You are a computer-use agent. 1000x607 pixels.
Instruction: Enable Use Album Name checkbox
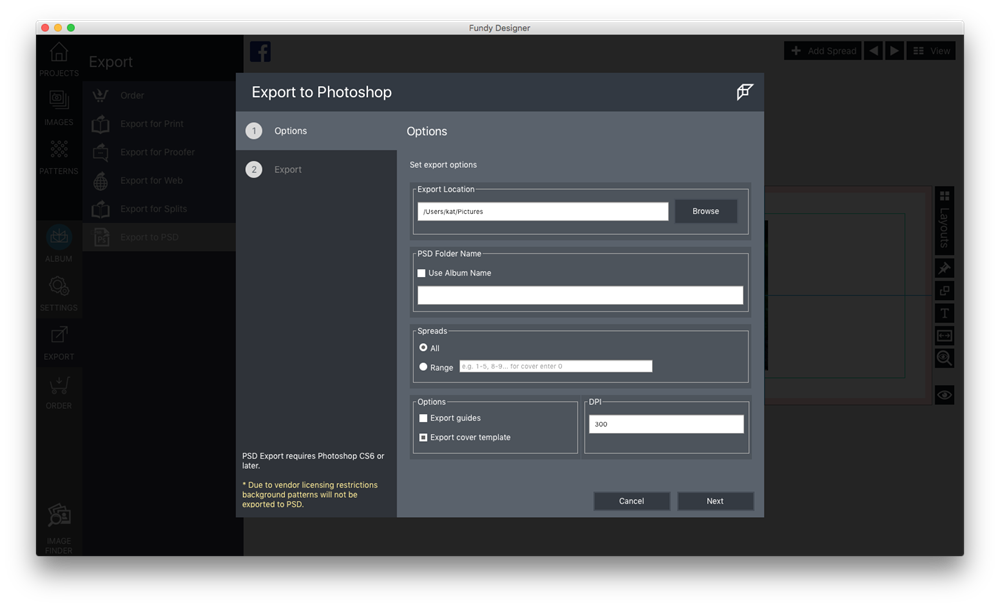click(x=422, y=273)
